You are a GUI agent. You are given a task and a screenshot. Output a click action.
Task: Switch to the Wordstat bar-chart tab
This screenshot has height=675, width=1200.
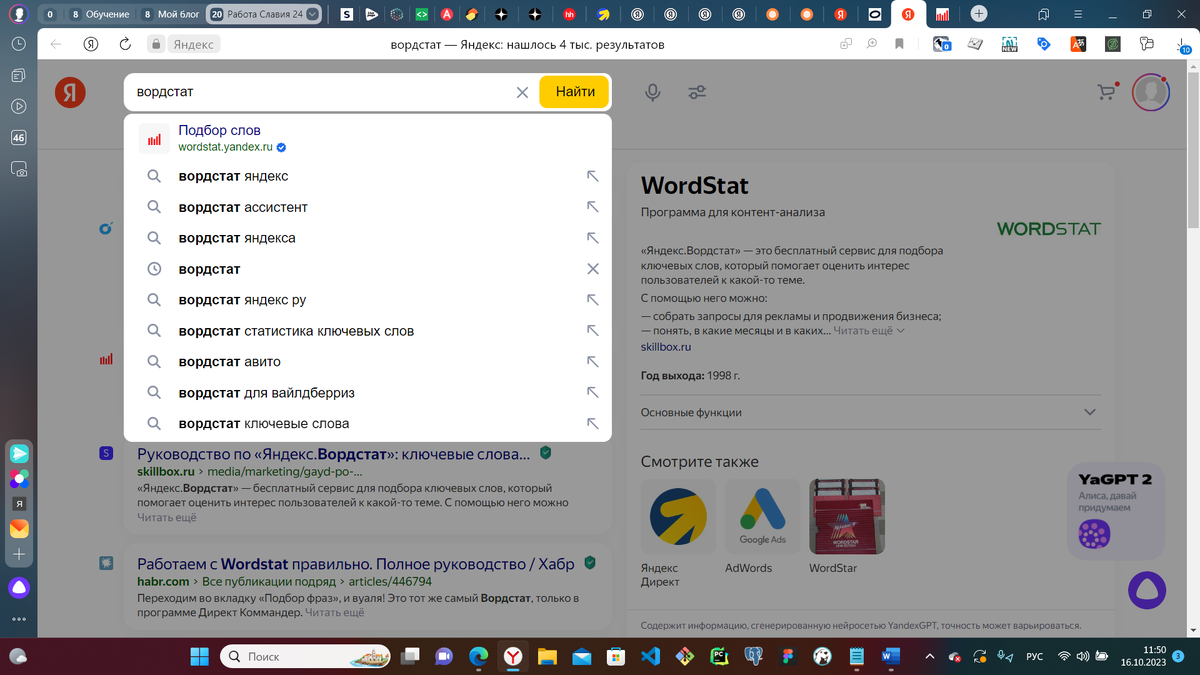(941, 14)
